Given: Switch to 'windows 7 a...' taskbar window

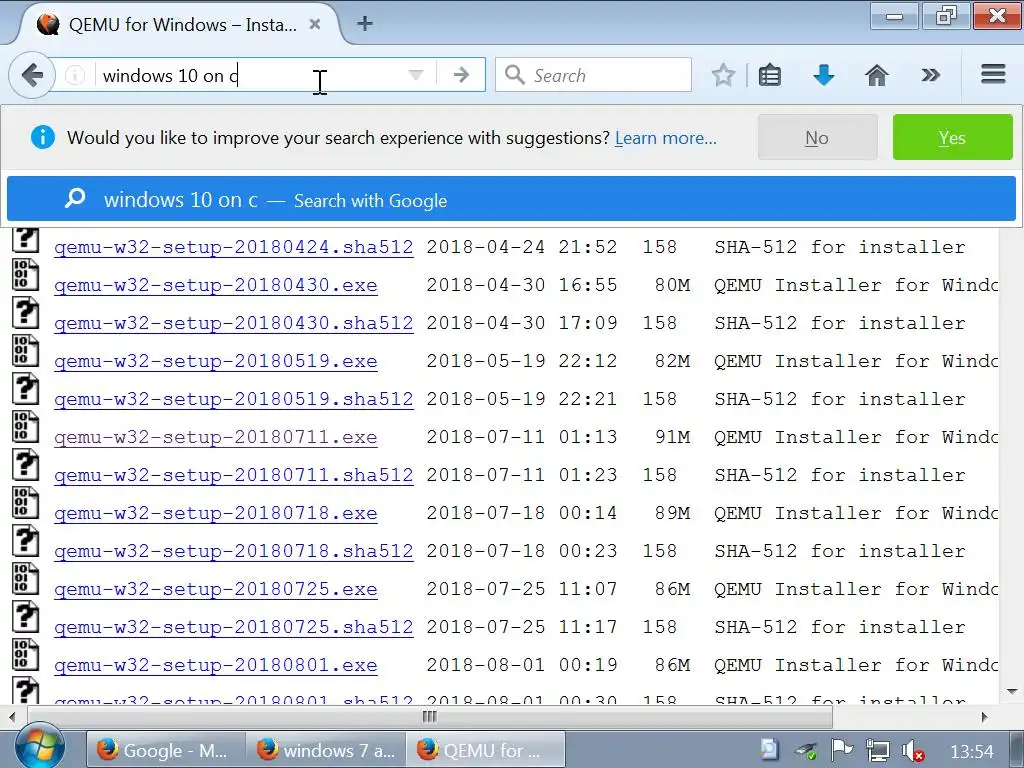Looking at the screenshot, I should click(x=326, y=750).
